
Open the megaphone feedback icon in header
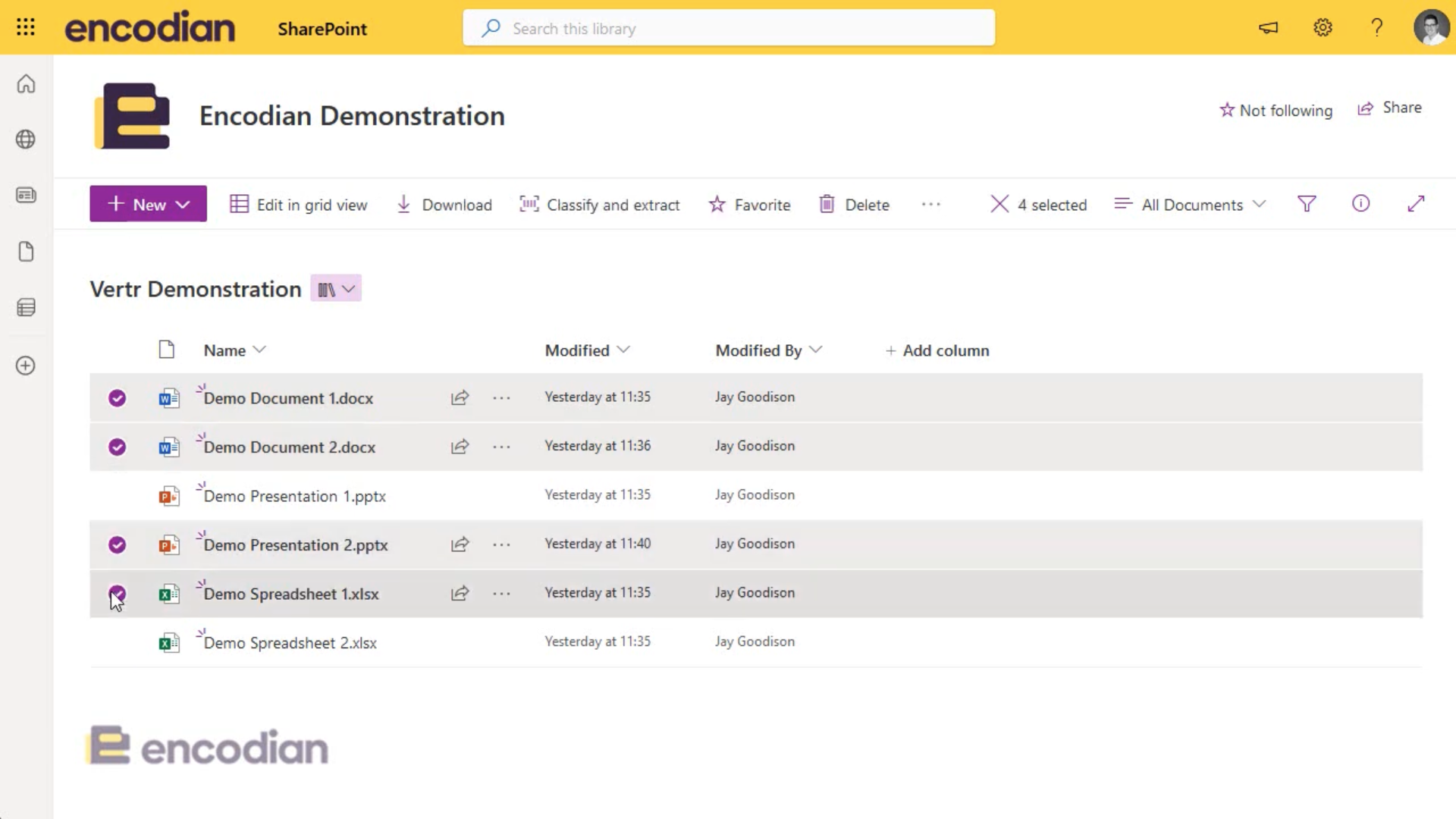point(1268,28)
